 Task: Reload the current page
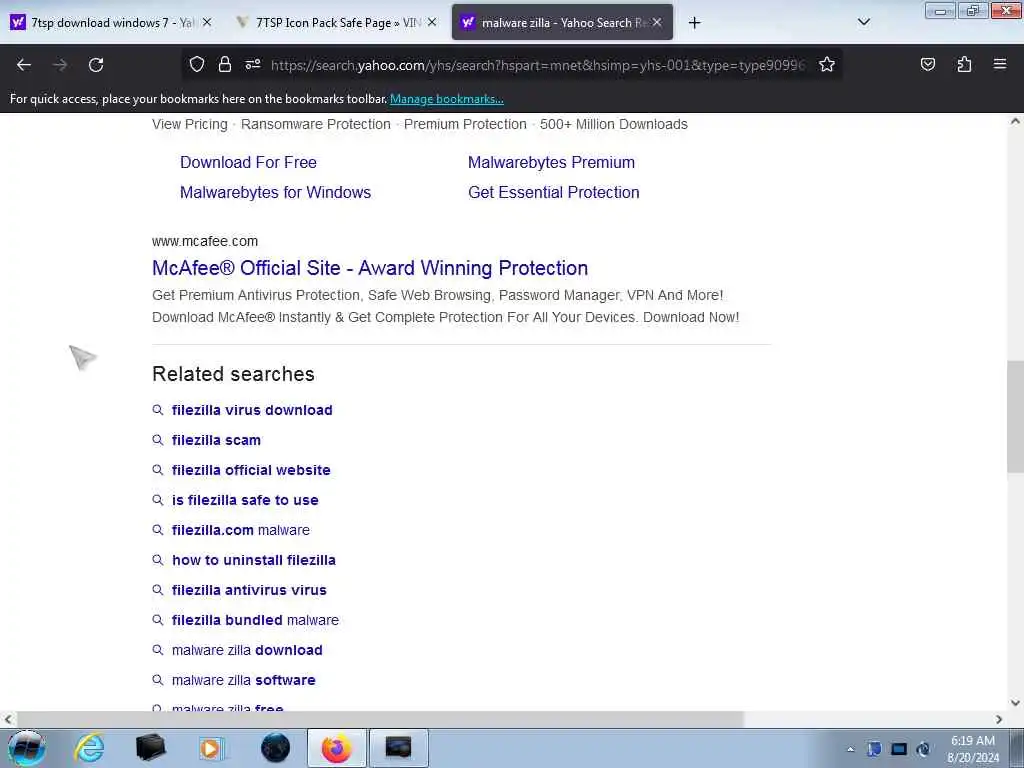click(96, 65)
